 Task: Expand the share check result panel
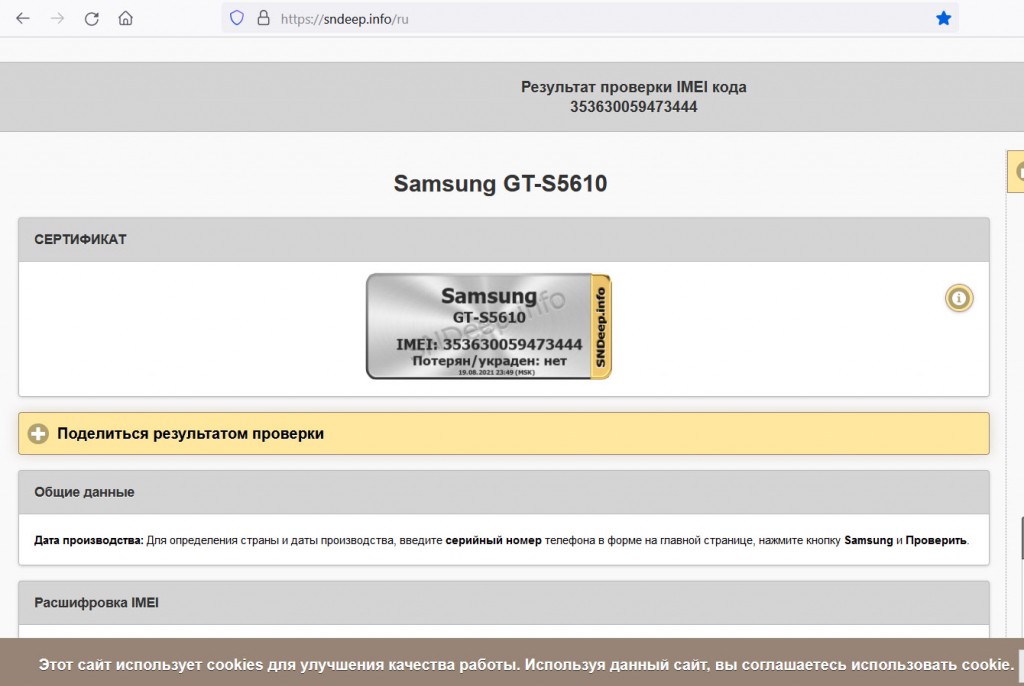[x=504, y=434]
